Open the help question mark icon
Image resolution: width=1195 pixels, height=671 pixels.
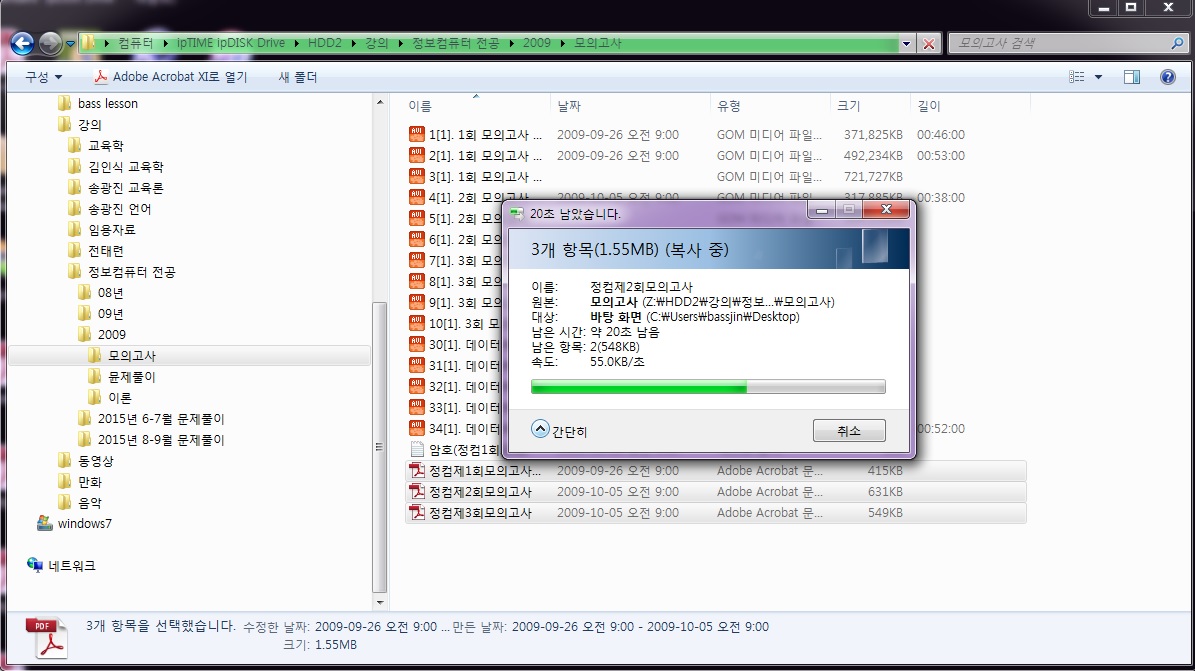1168,77
